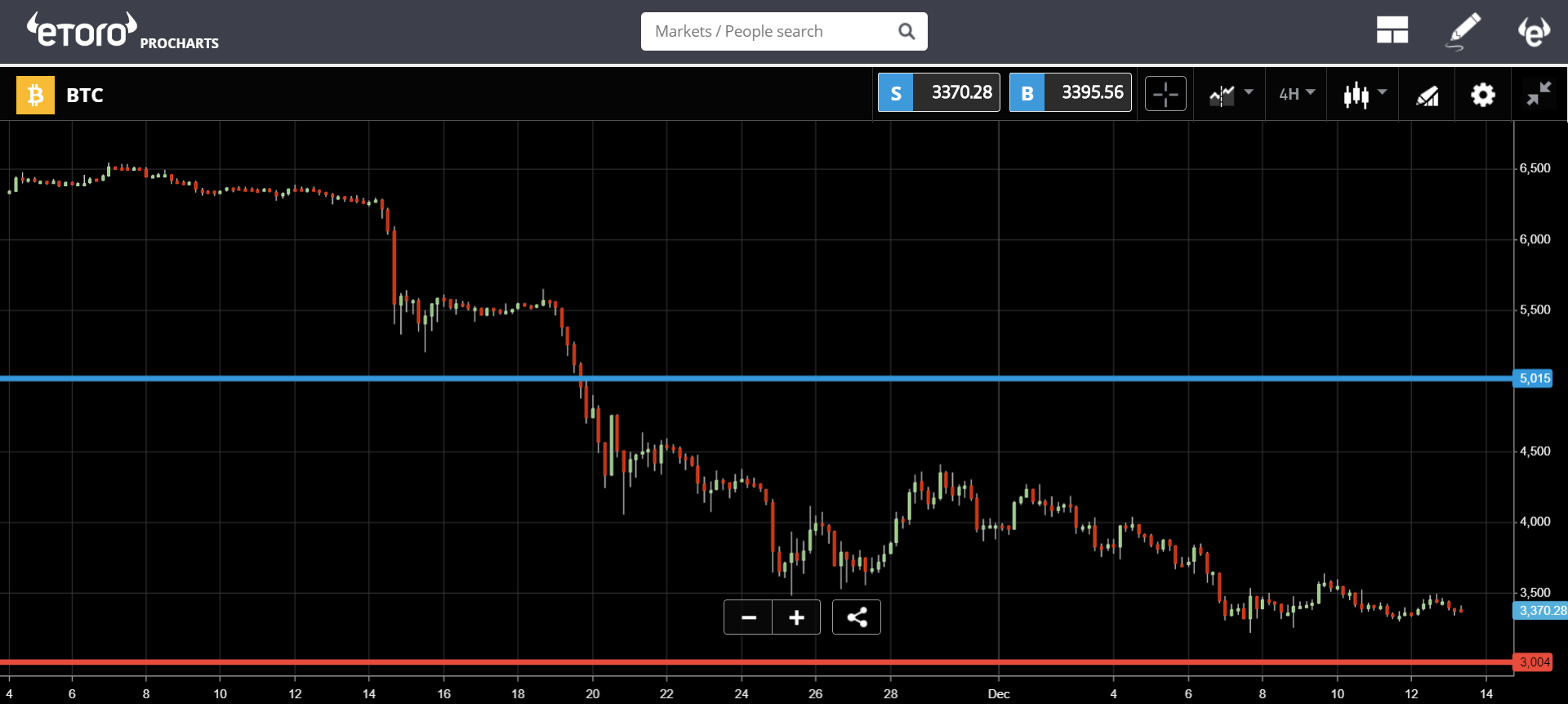Collapse the chart from fullscreen view
Image resolution: width=1568 pixels, height=704 pixels.
(x=1539, y=95)
